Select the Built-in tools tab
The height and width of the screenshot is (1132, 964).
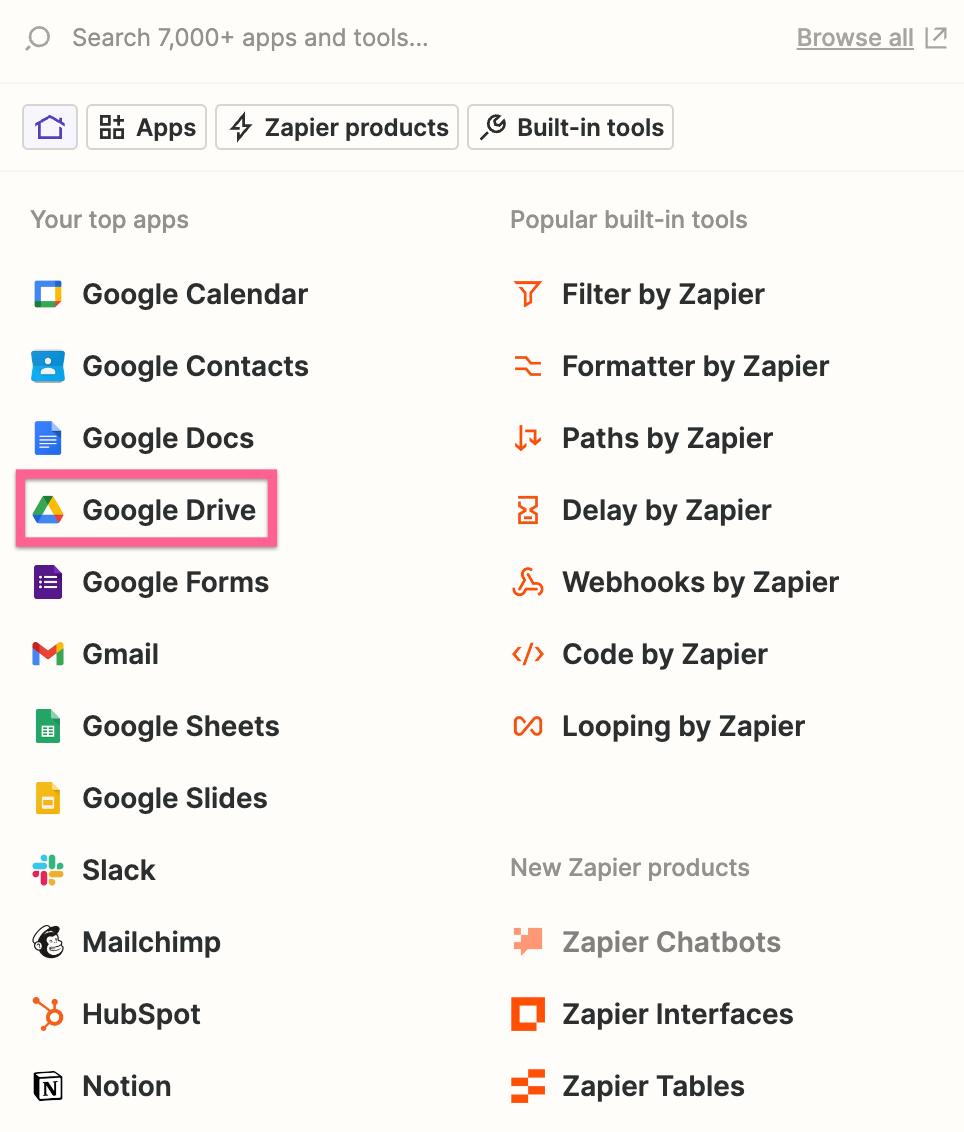click(x=570, y=127)
